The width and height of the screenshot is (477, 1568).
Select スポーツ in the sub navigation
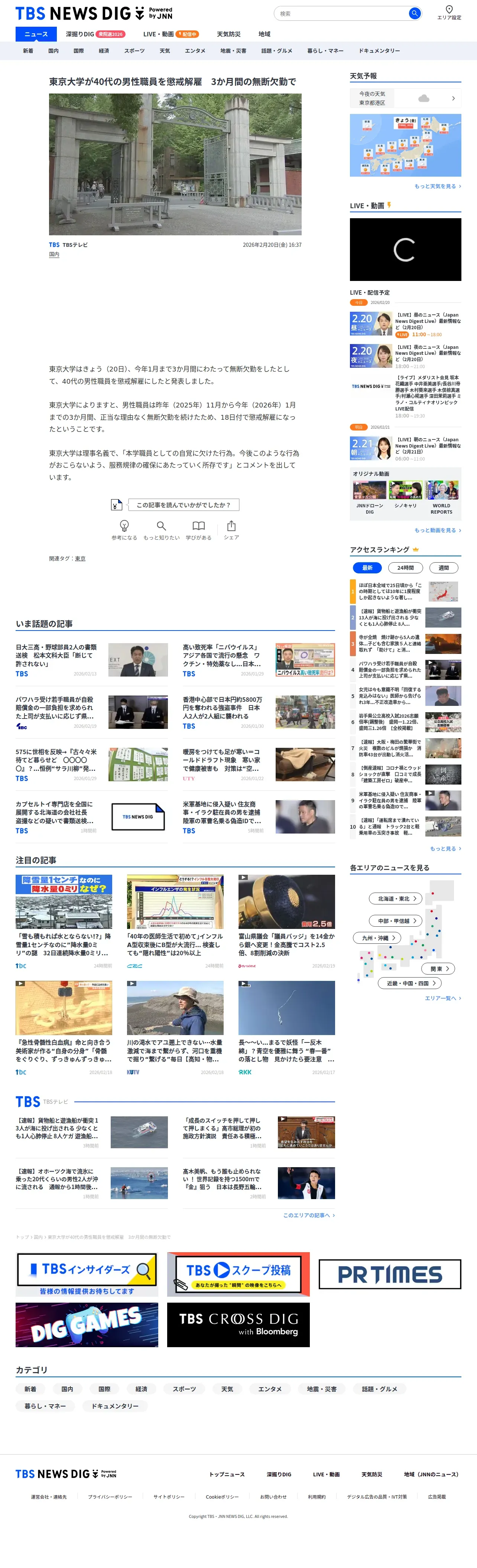pos(134,51)
